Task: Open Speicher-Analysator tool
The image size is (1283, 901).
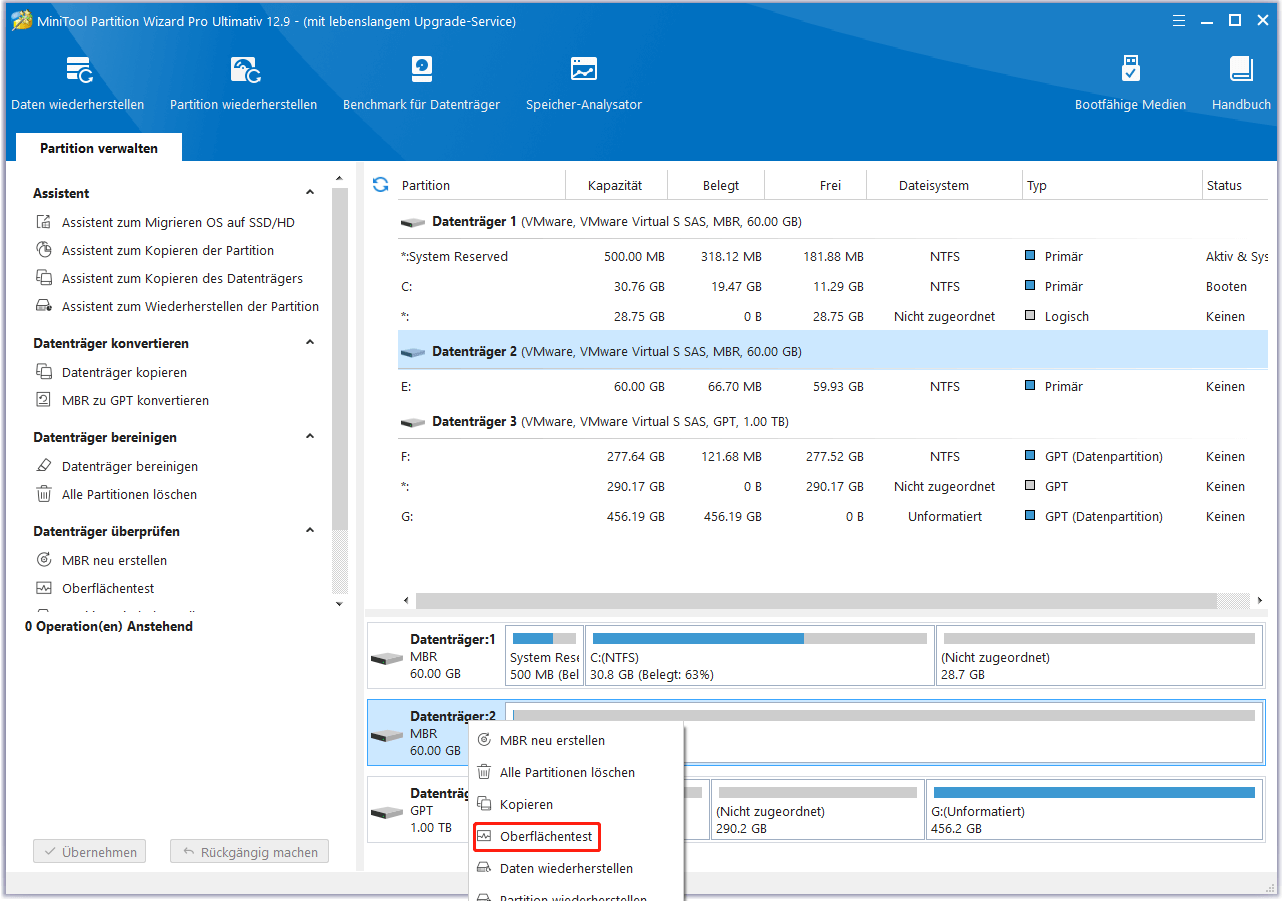Action: [584, 84]
